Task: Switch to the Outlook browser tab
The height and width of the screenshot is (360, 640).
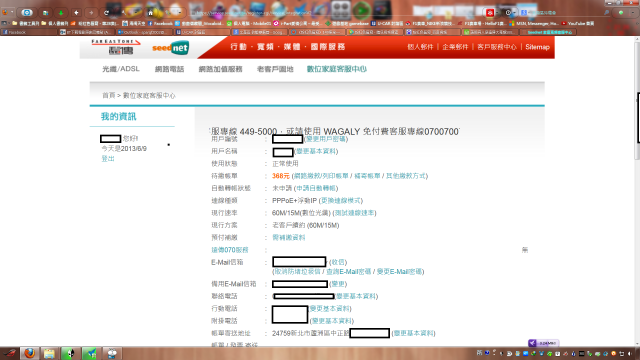Action: point(144,32)
